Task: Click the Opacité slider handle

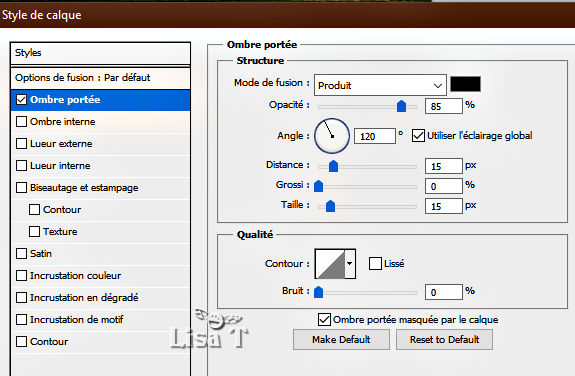Action: (402, 106)
